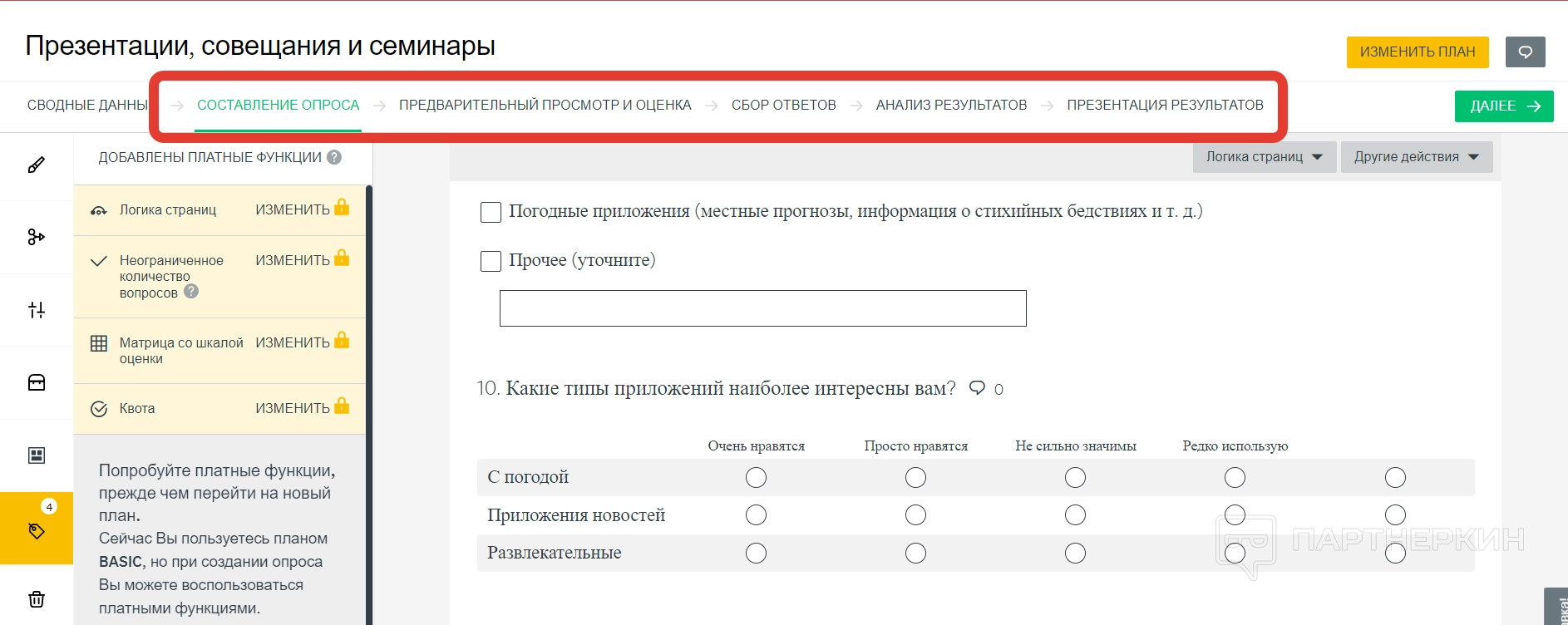The image size is (1568, 625).
Task: Check the Погодные приложения checkbox
Action: point(491,212)
